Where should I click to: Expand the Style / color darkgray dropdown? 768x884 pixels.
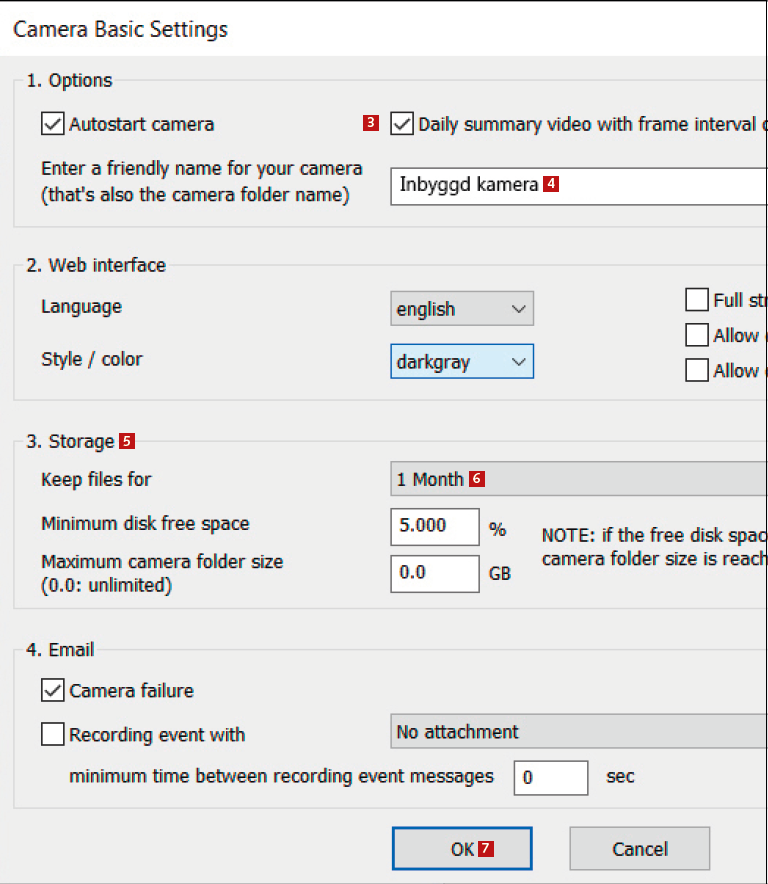click(x=461, y=361)
